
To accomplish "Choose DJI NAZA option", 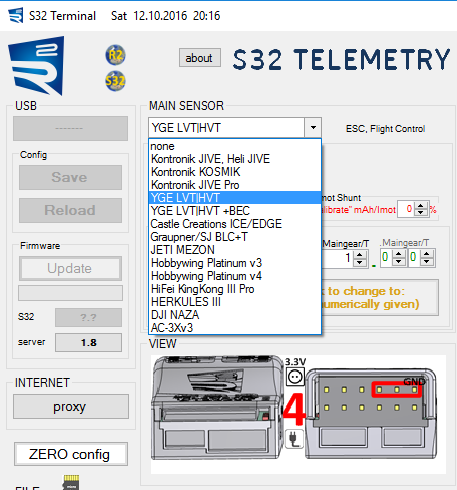I will pyautogui.click(x=235, y=315).
